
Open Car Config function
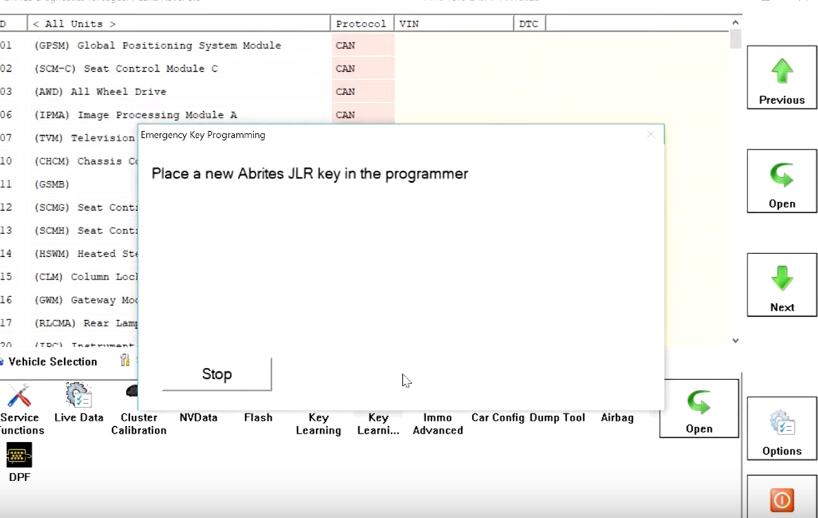(498, 417)
